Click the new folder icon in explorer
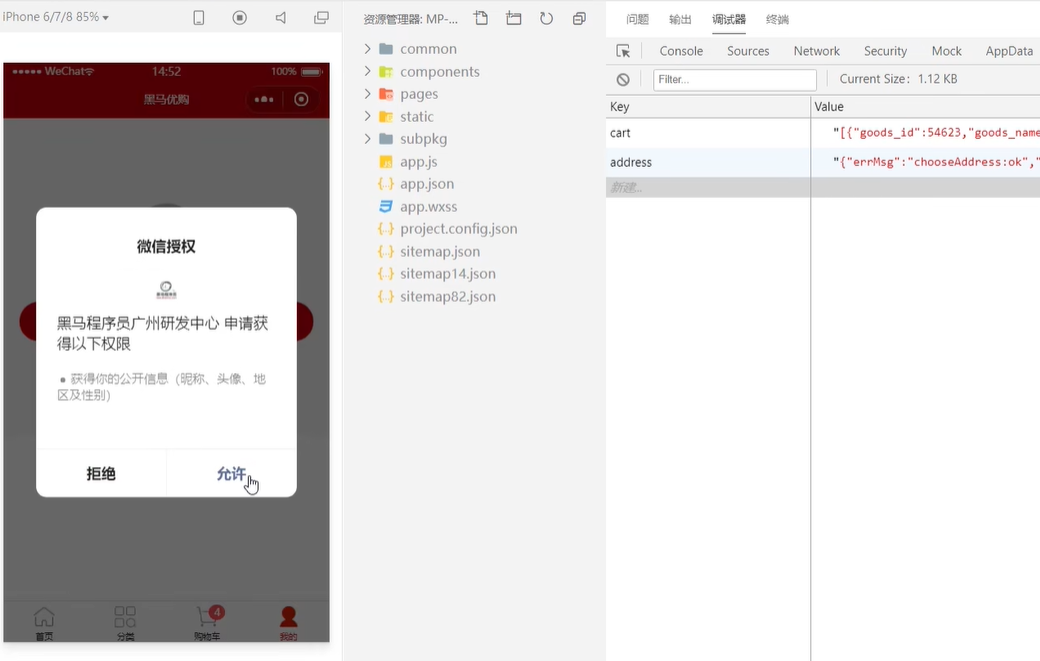1040x661 pixels. click(513, 19)
